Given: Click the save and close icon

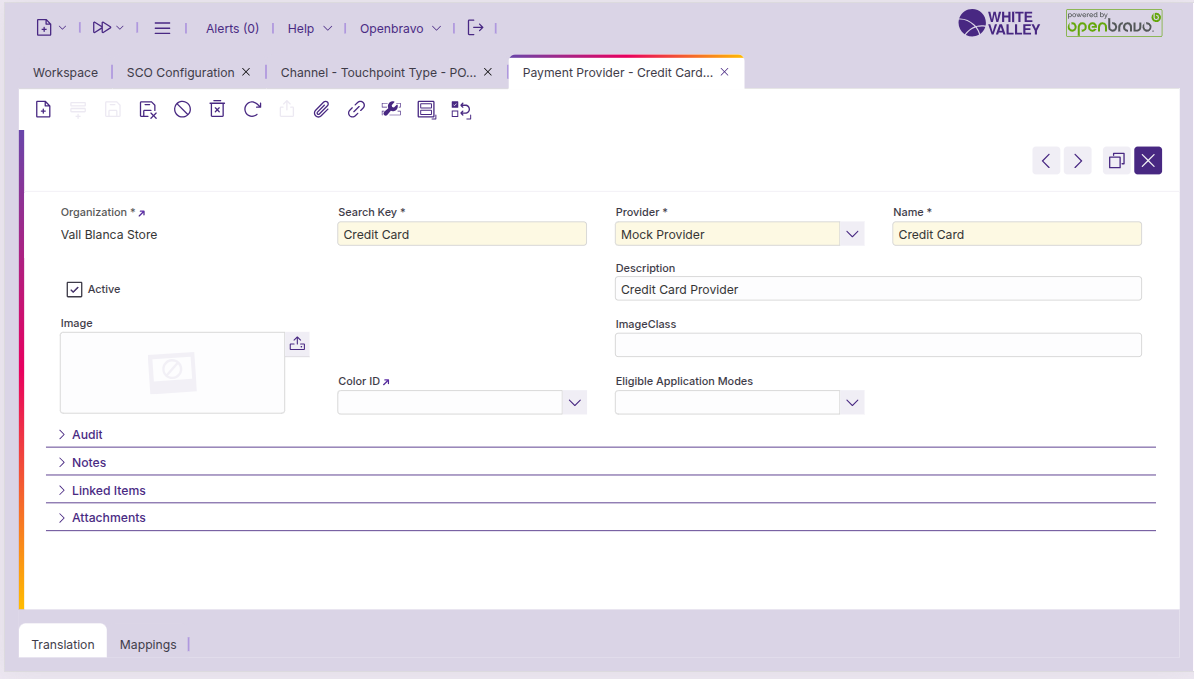Looking at the screenshot, I should (x=148, y=110).
